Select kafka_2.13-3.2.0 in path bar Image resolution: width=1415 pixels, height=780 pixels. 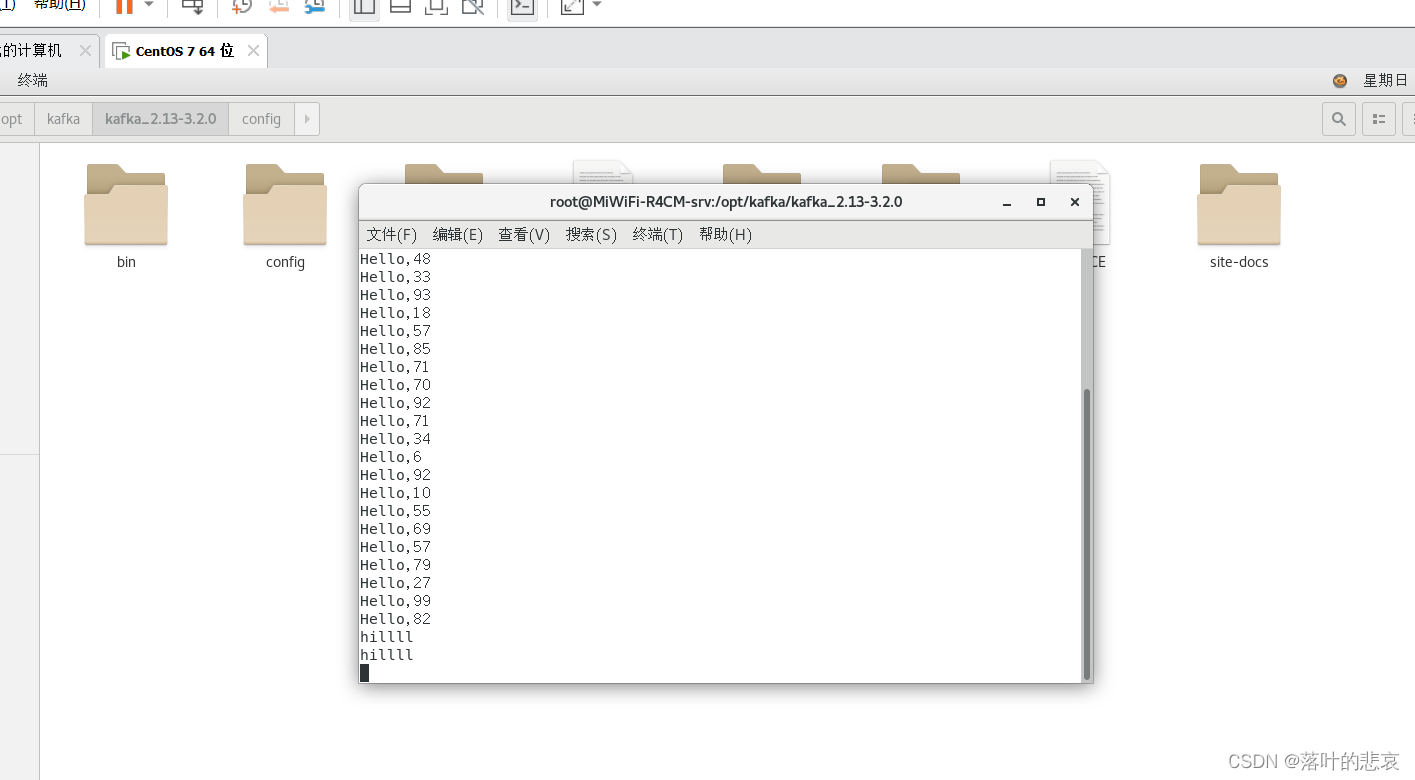(x=160, y=119)
